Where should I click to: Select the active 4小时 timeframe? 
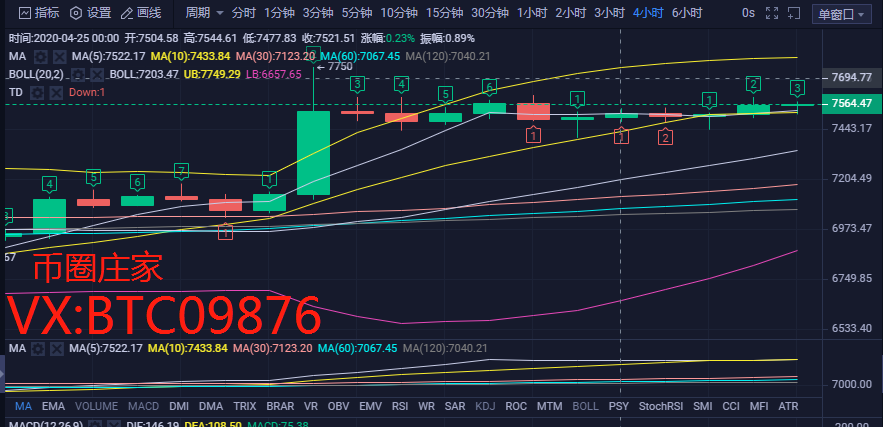point(648,13)
